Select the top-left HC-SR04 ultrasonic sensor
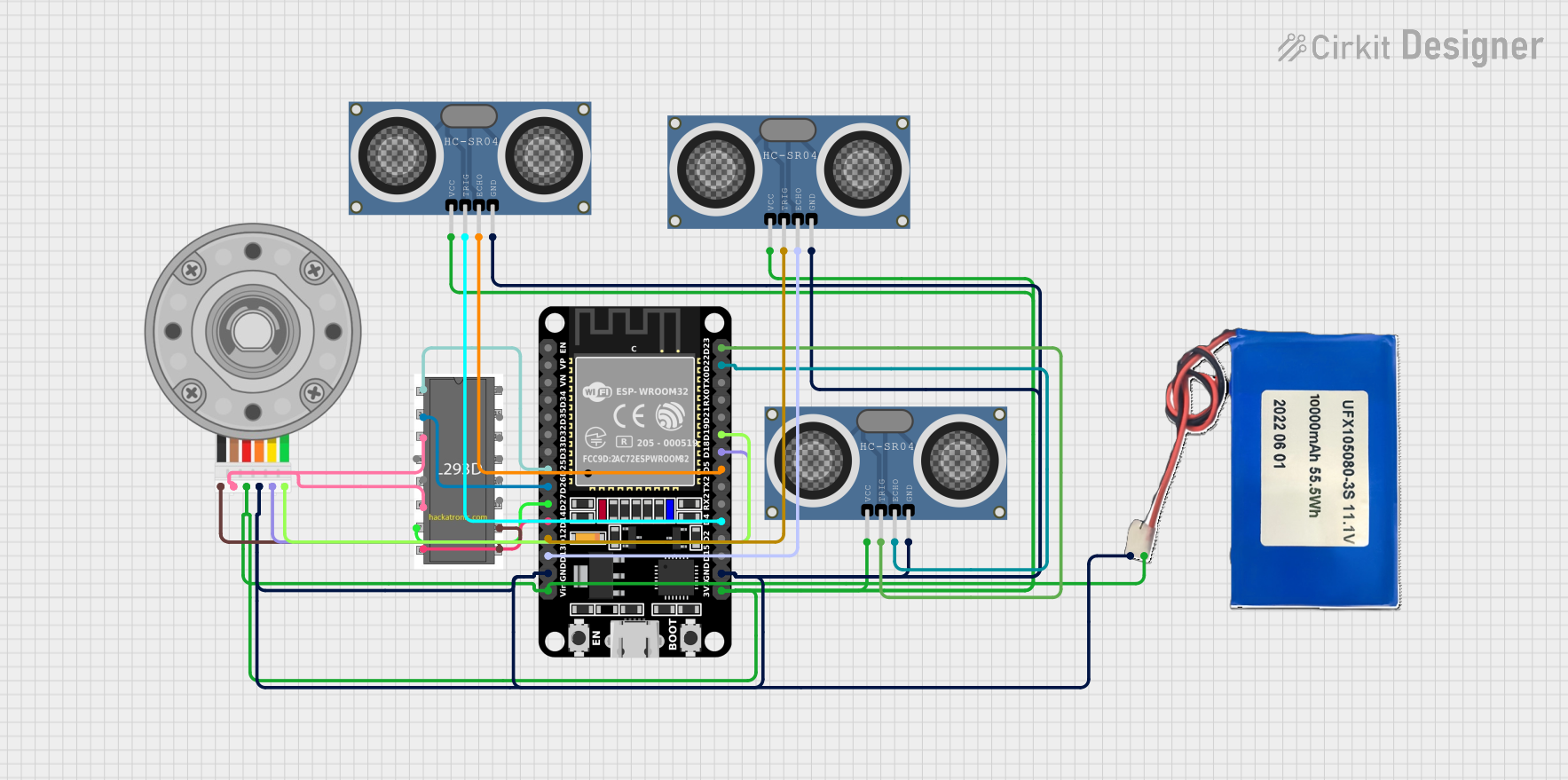This screenshot has width=1568, height=780. tap(469, 158)
